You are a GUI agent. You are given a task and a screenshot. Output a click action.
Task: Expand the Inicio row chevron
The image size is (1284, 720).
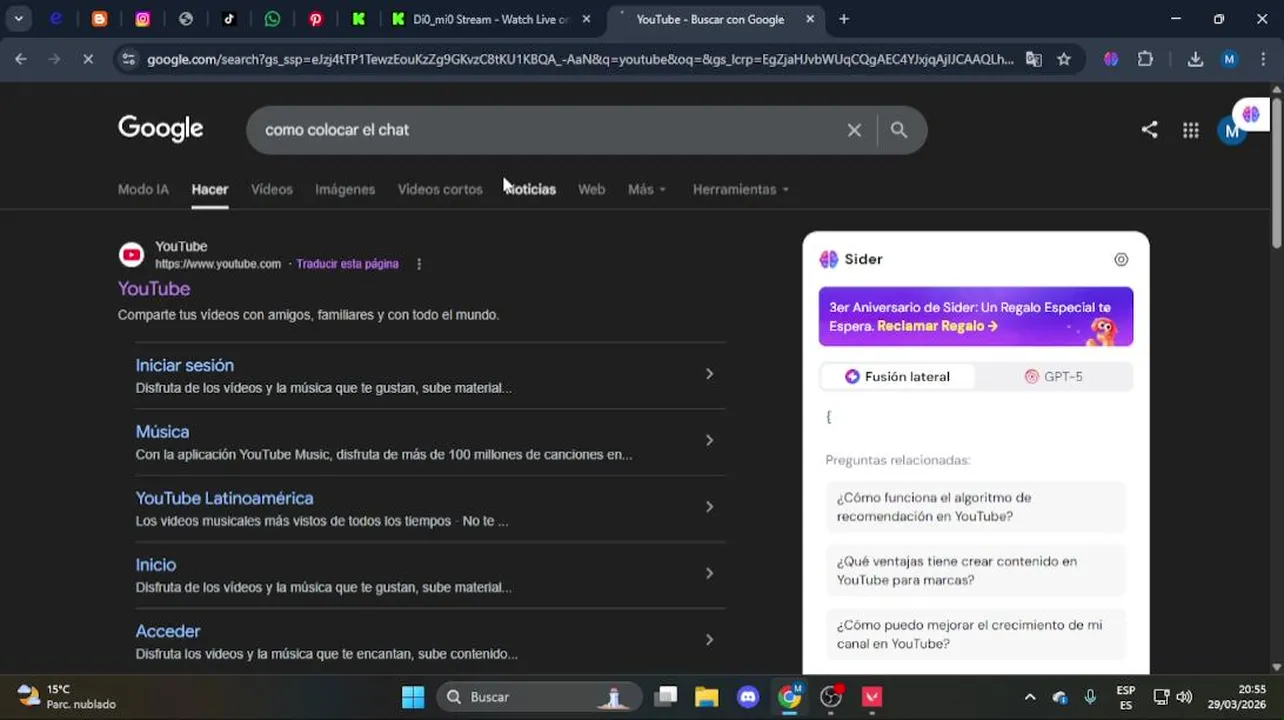click(710, 573)
